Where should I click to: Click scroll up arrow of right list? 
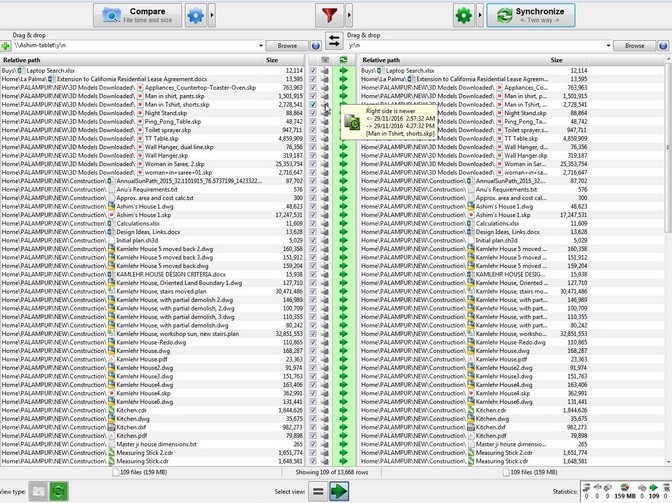tap(668, 61)
